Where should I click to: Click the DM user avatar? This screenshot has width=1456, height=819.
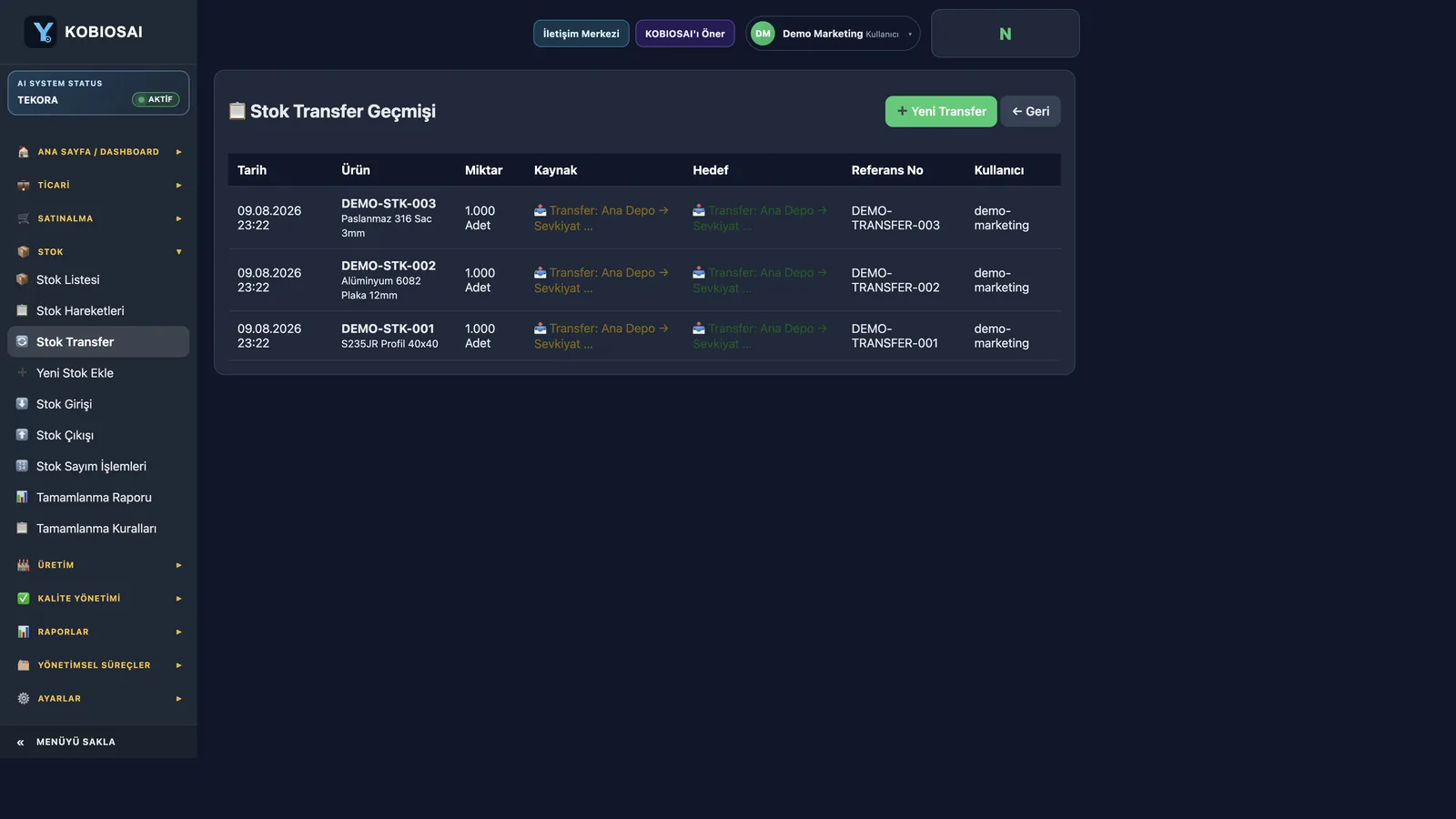point(763,34)
